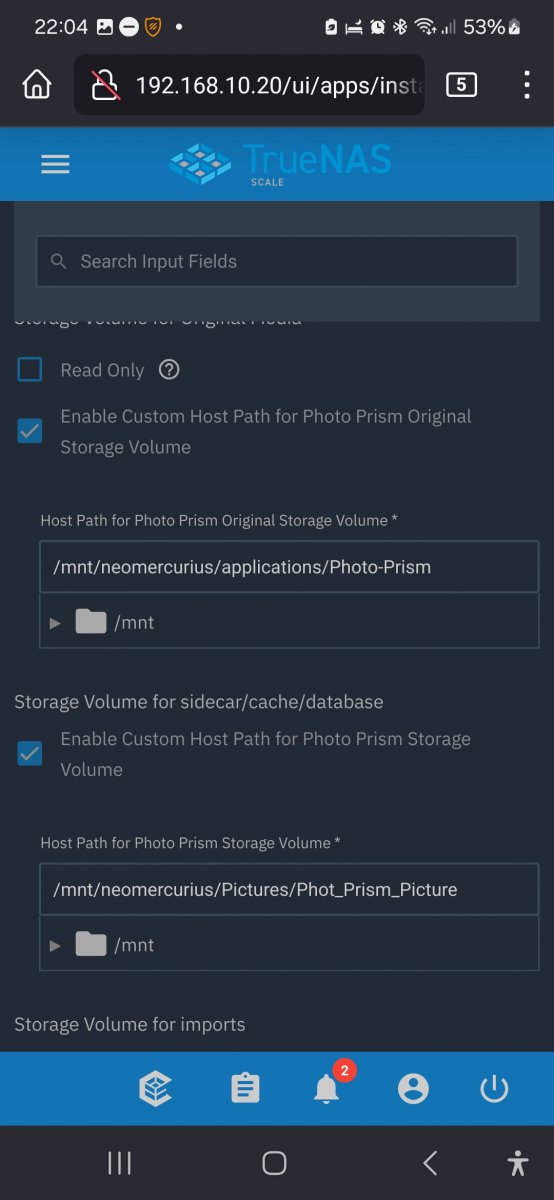Tap the Android back navigation button
The width and height of the screenshot is (554, 1200).
(430, 1162)
